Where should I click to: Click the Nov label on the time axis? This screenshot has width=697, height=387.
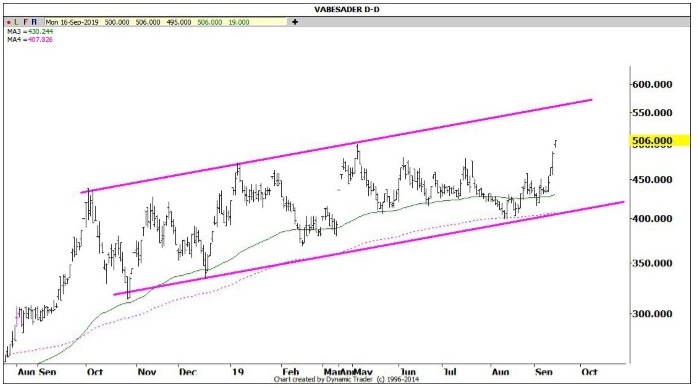[x=146, y=371]
